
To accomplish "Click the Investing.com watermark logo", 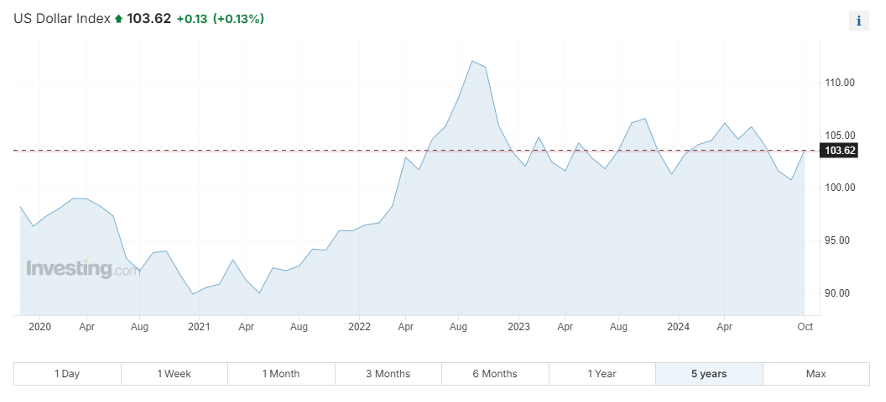I will pyautogui.click(x=83, y=268).
